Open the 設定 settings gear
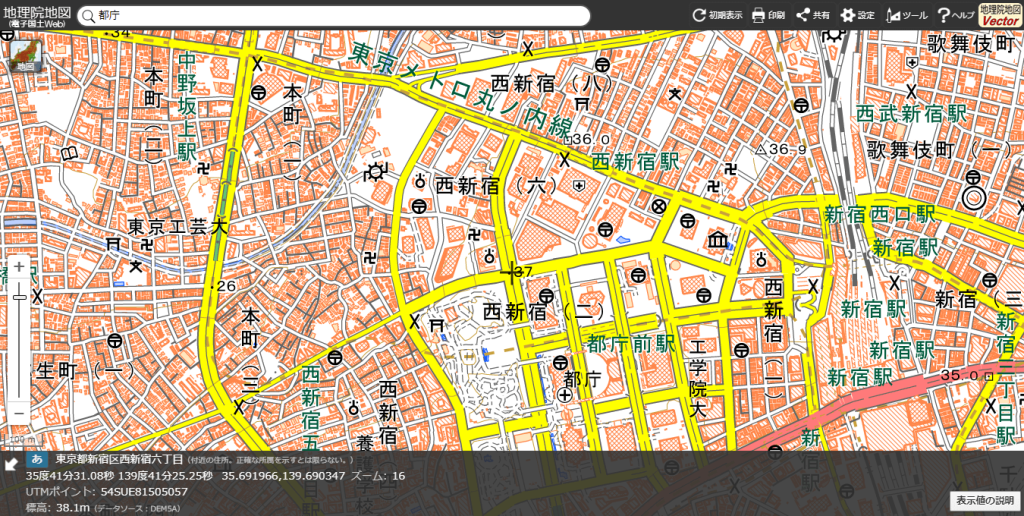 pos(857,15)
